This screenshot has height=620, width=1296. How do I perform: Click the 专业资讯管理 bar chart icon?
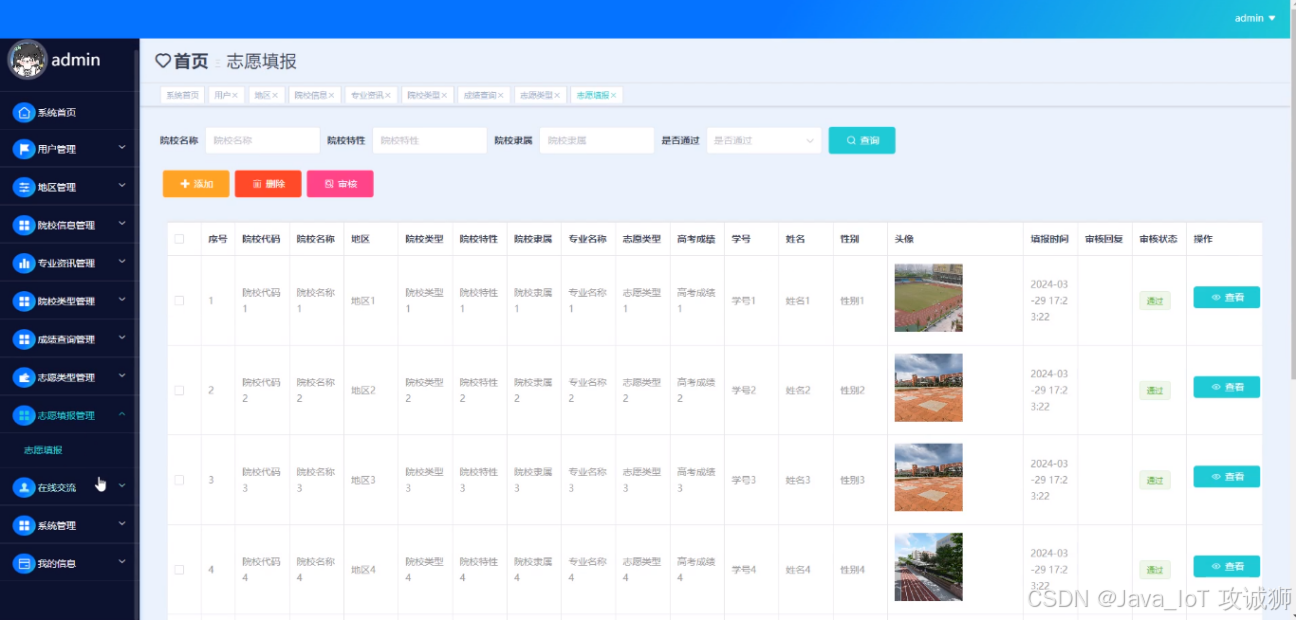pyautogui.click(x=24, y=263)
